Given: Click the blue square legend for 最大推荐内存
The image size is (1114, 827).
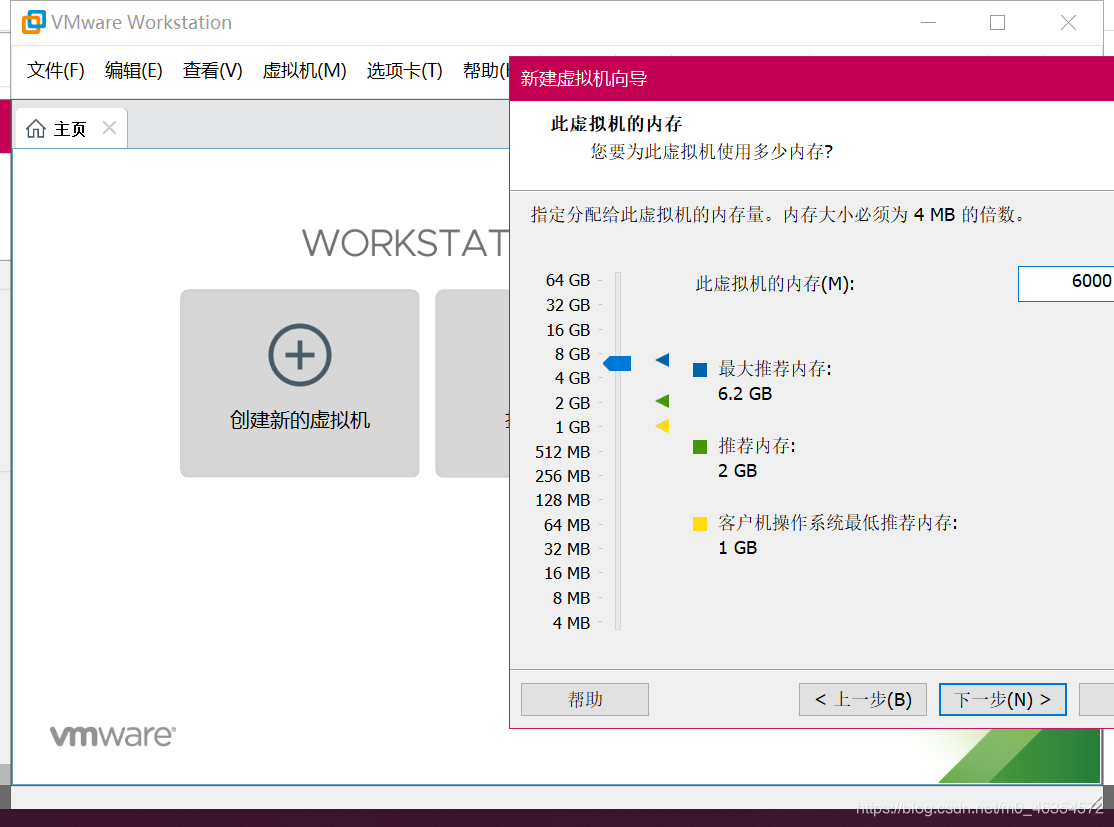Looking at the screenshot, I should 700,369.
